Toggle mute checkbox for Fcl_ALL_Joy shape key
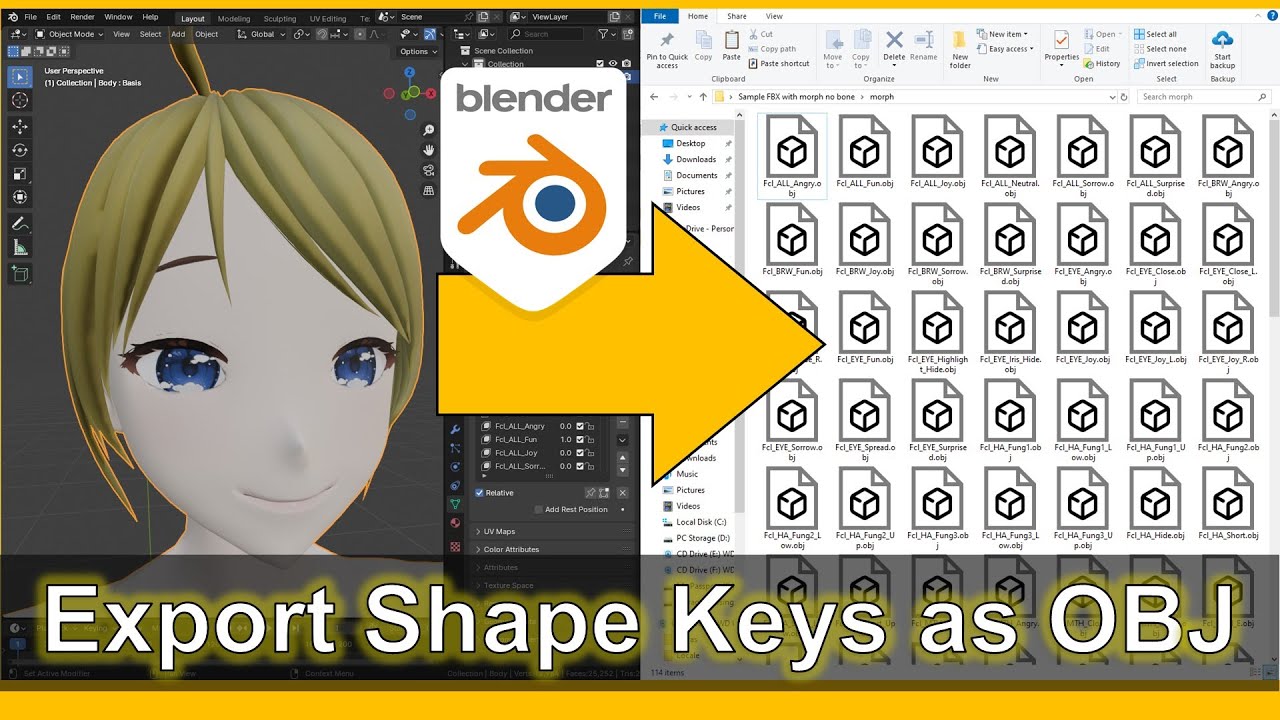 click(x=580, y=453)
